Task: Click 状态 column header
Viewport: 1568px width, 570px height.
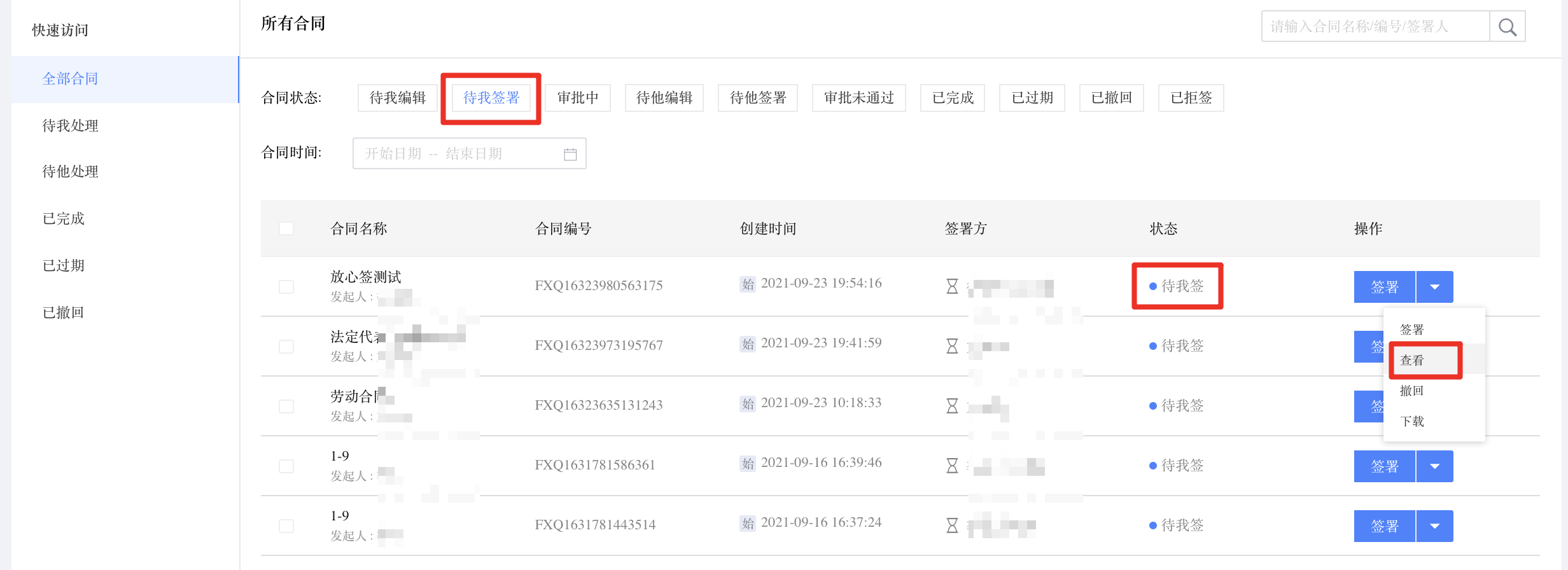Action: 1163,229
